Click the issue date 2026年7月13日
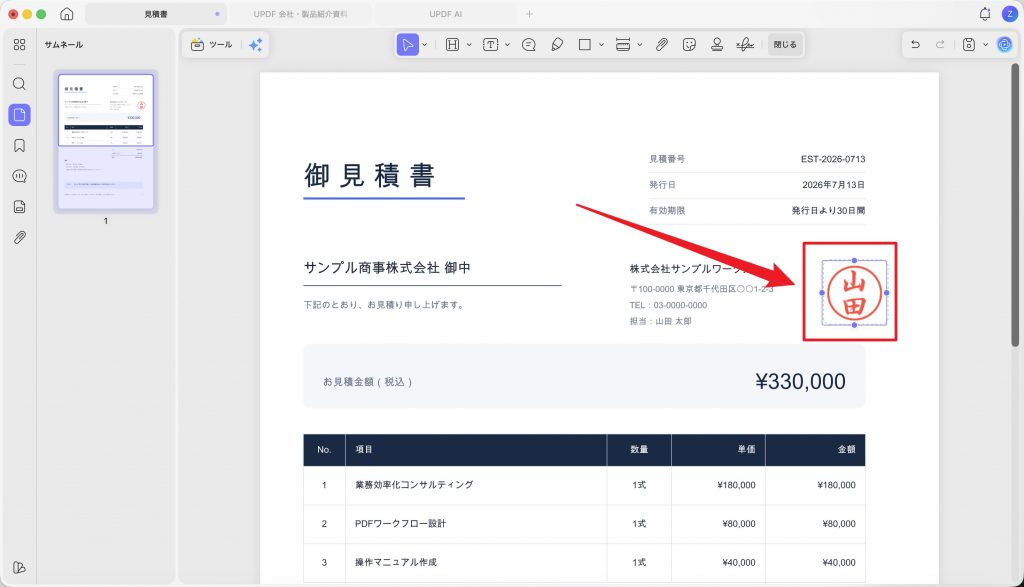This screenshot has height=587, width=1024. 833,185
